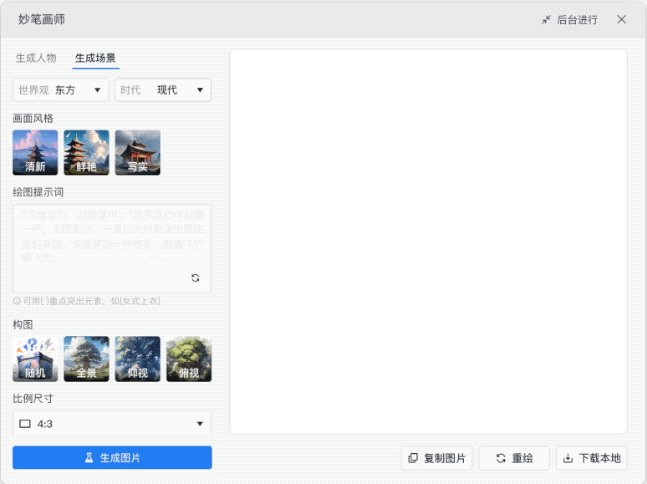Choose the 写实 style thumbnail
Screen dimensions: 647x484
click(137, 153)
